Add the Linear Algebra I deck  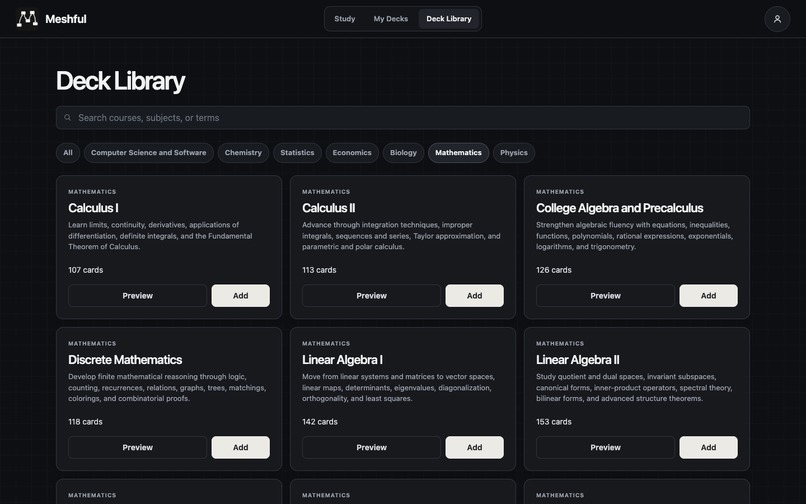(474, 447)
